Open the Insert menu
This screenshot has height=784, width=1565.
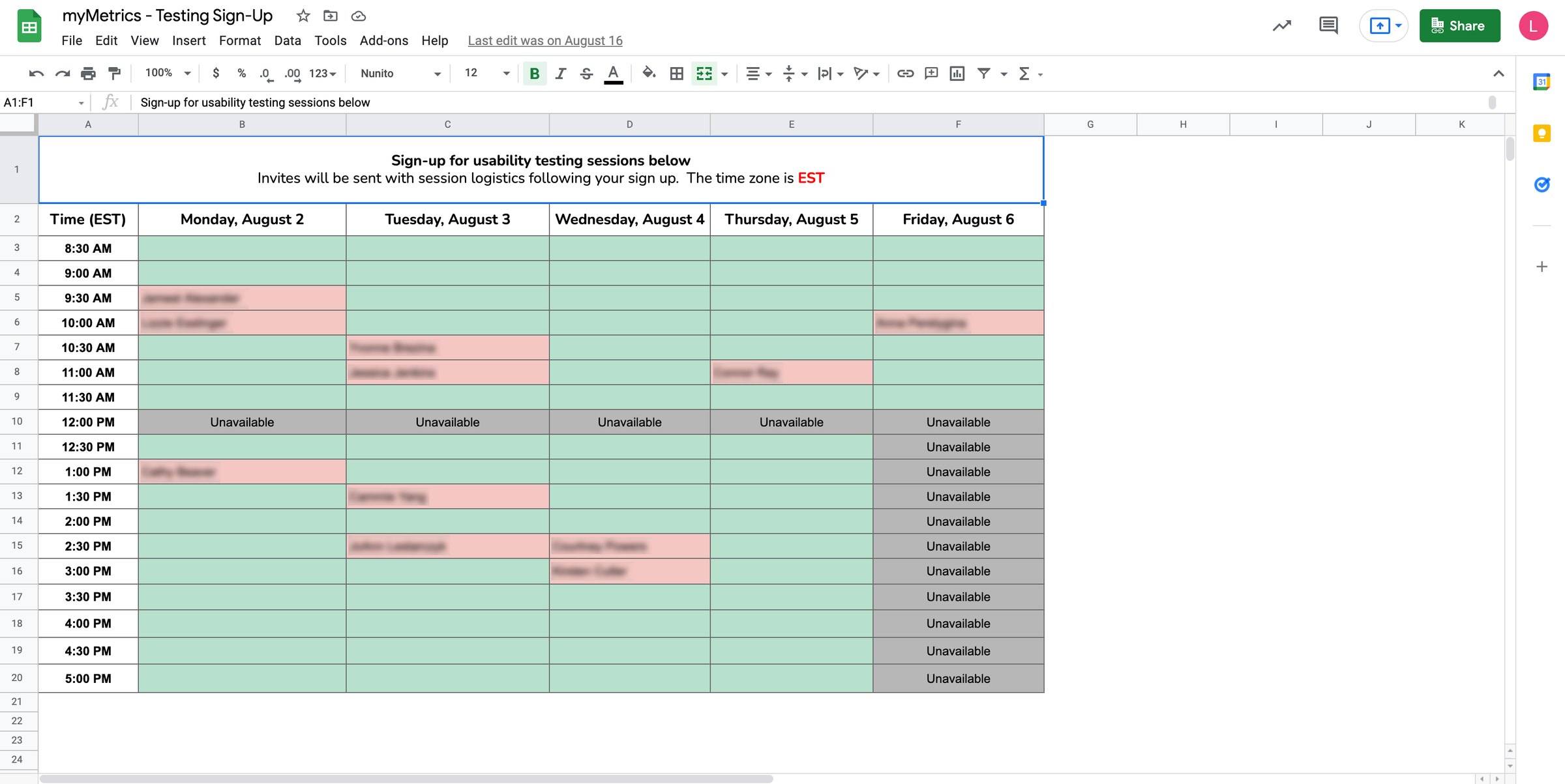point(188,40)
